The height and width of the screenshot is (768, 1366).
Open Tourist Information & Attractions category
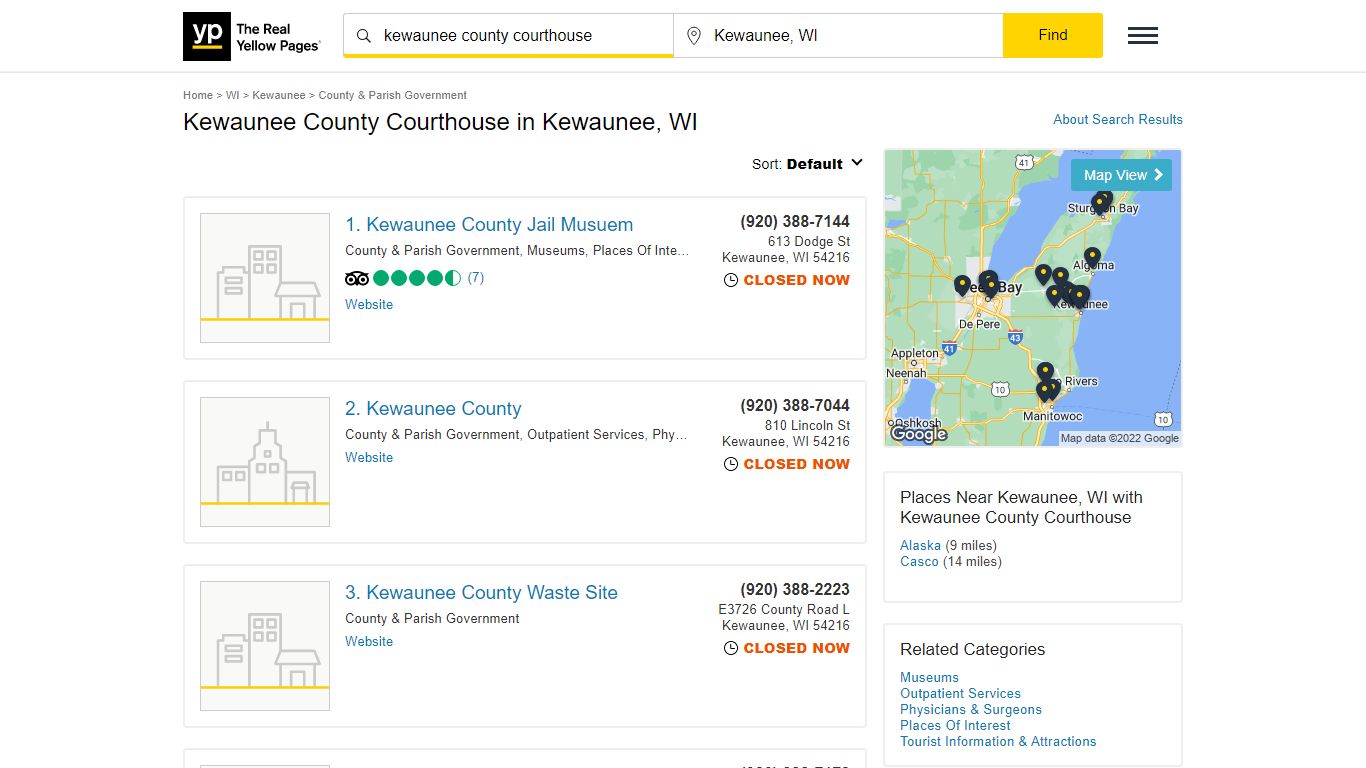click(x=998, y=742)
